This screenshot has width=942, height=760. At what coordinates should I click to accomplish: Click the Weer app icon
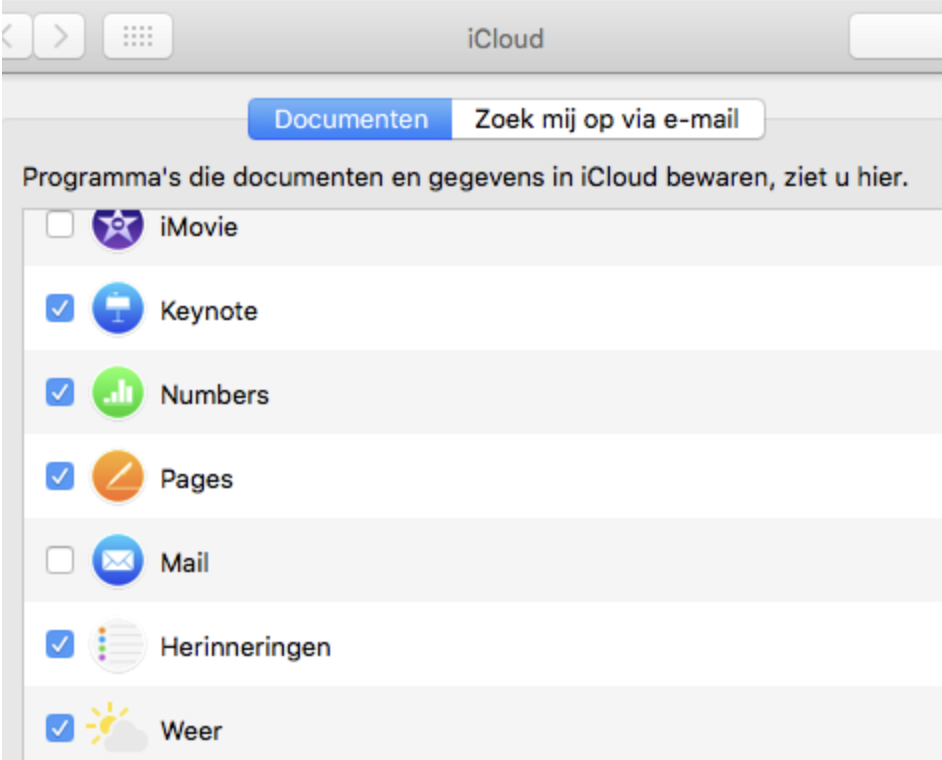117,730
